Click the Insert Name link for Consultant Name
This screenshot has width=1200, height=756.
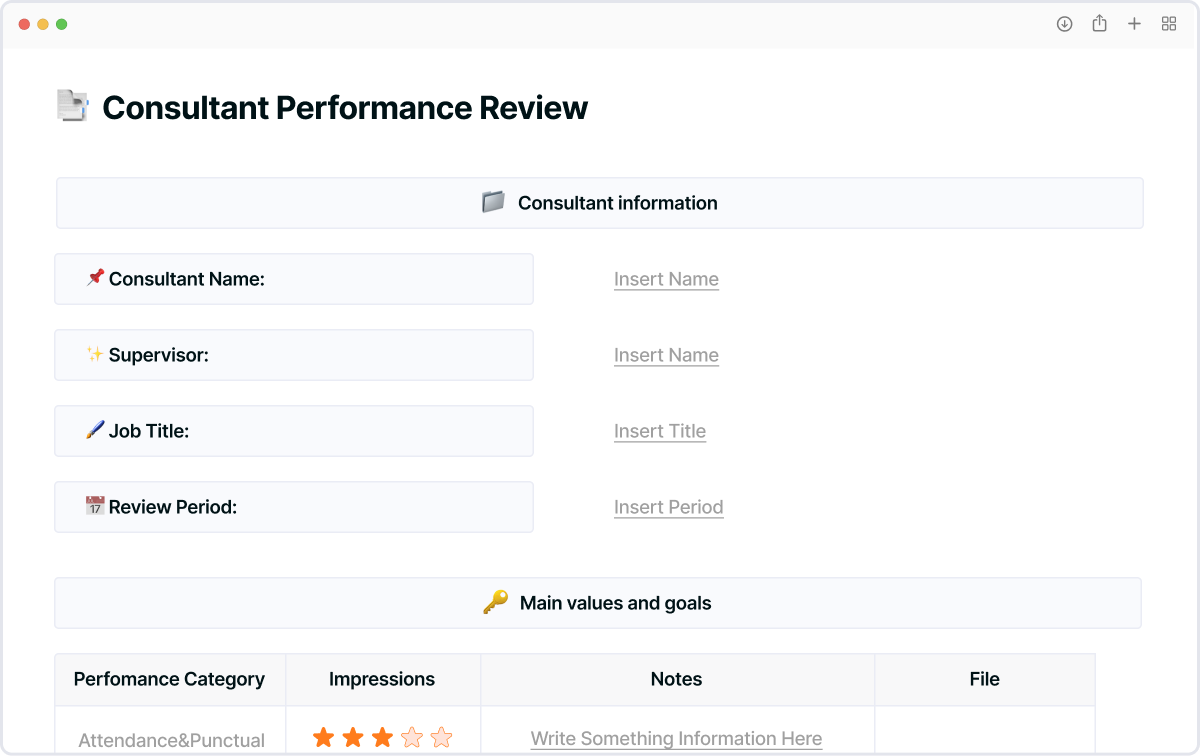(x=666, y=279)
